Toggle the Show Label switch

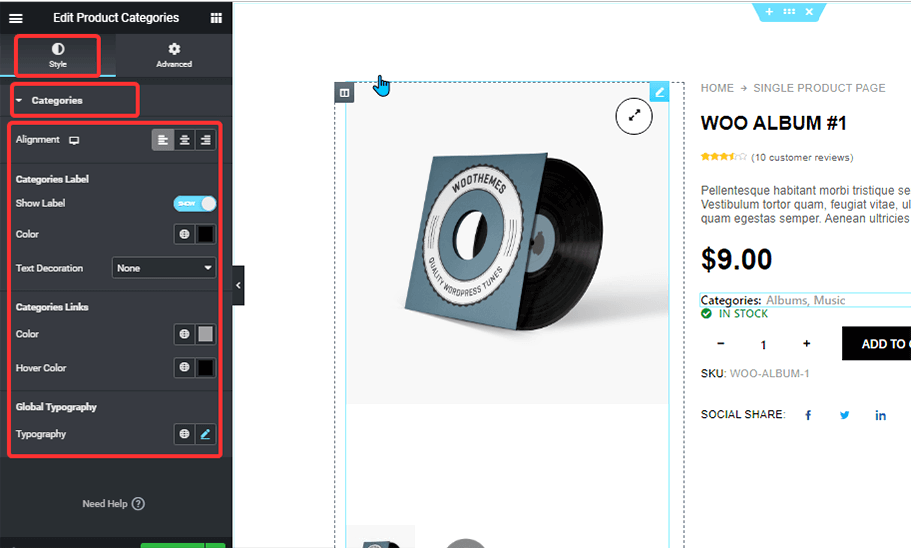click(x=195, y=203)
